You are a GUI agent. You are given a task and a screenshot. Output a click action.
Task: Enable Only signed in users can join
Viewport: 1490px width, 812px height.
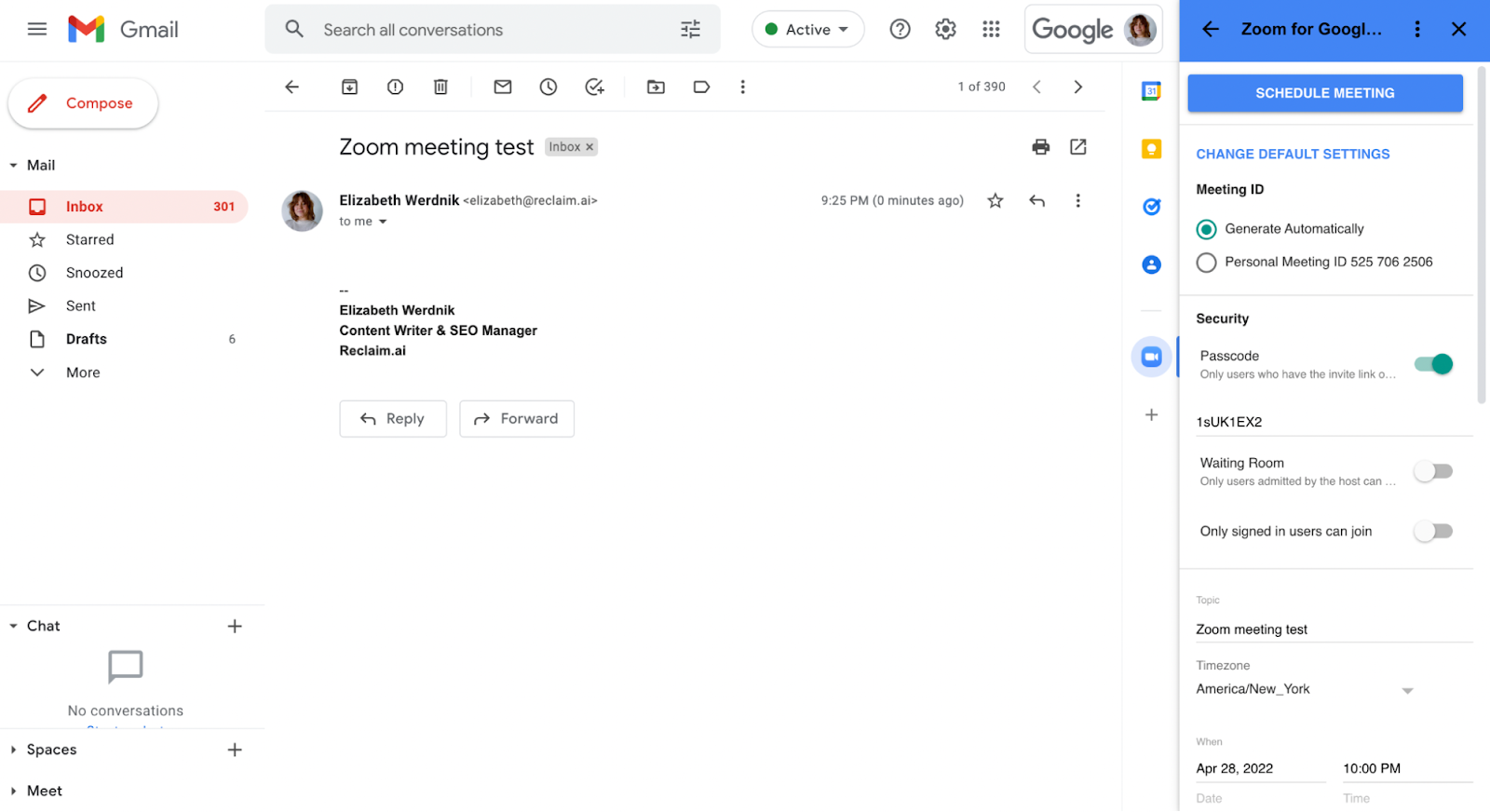pos(1433,531)
